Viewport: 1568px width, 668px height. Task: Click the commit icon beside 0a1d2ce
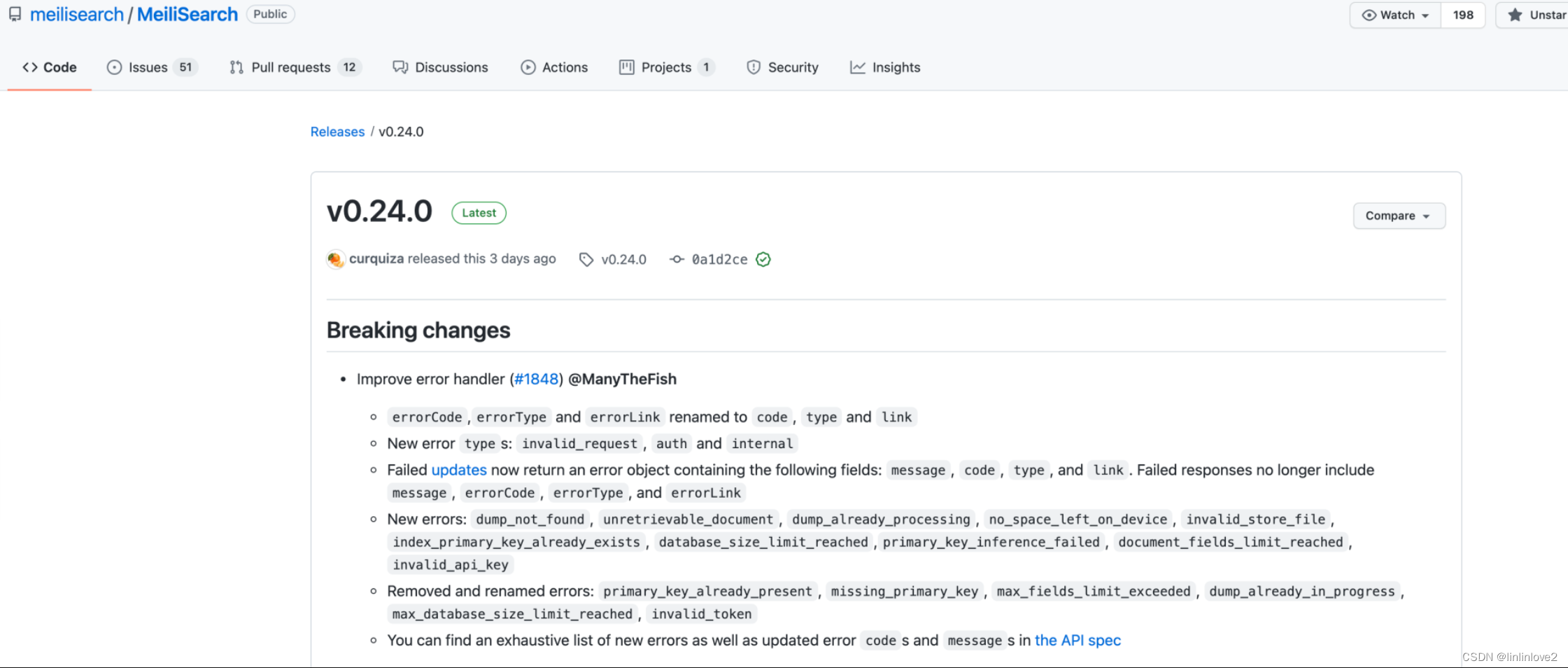[677, 260]
